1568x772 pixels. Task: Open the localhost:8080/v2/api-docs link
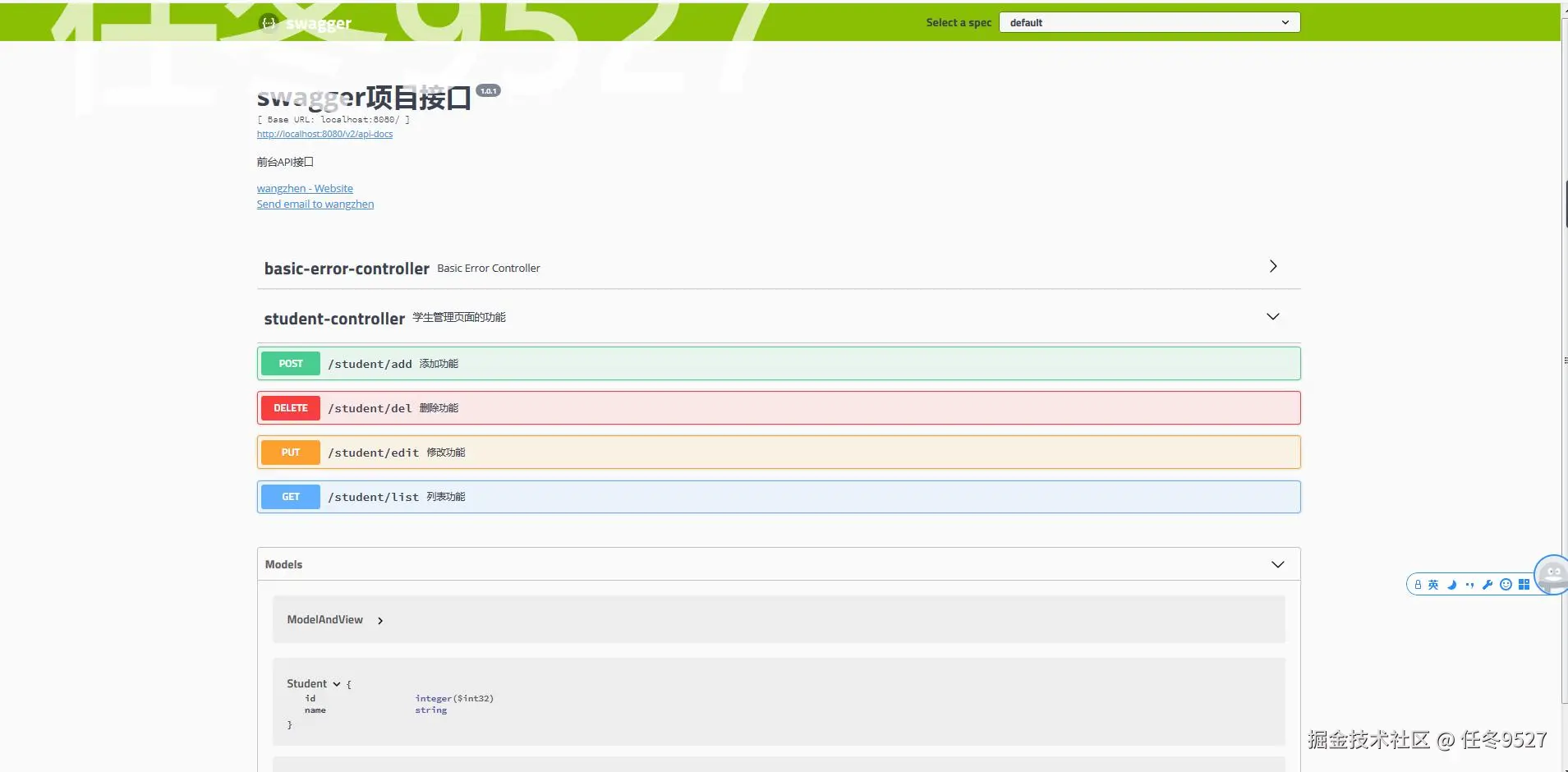point(324,134)
